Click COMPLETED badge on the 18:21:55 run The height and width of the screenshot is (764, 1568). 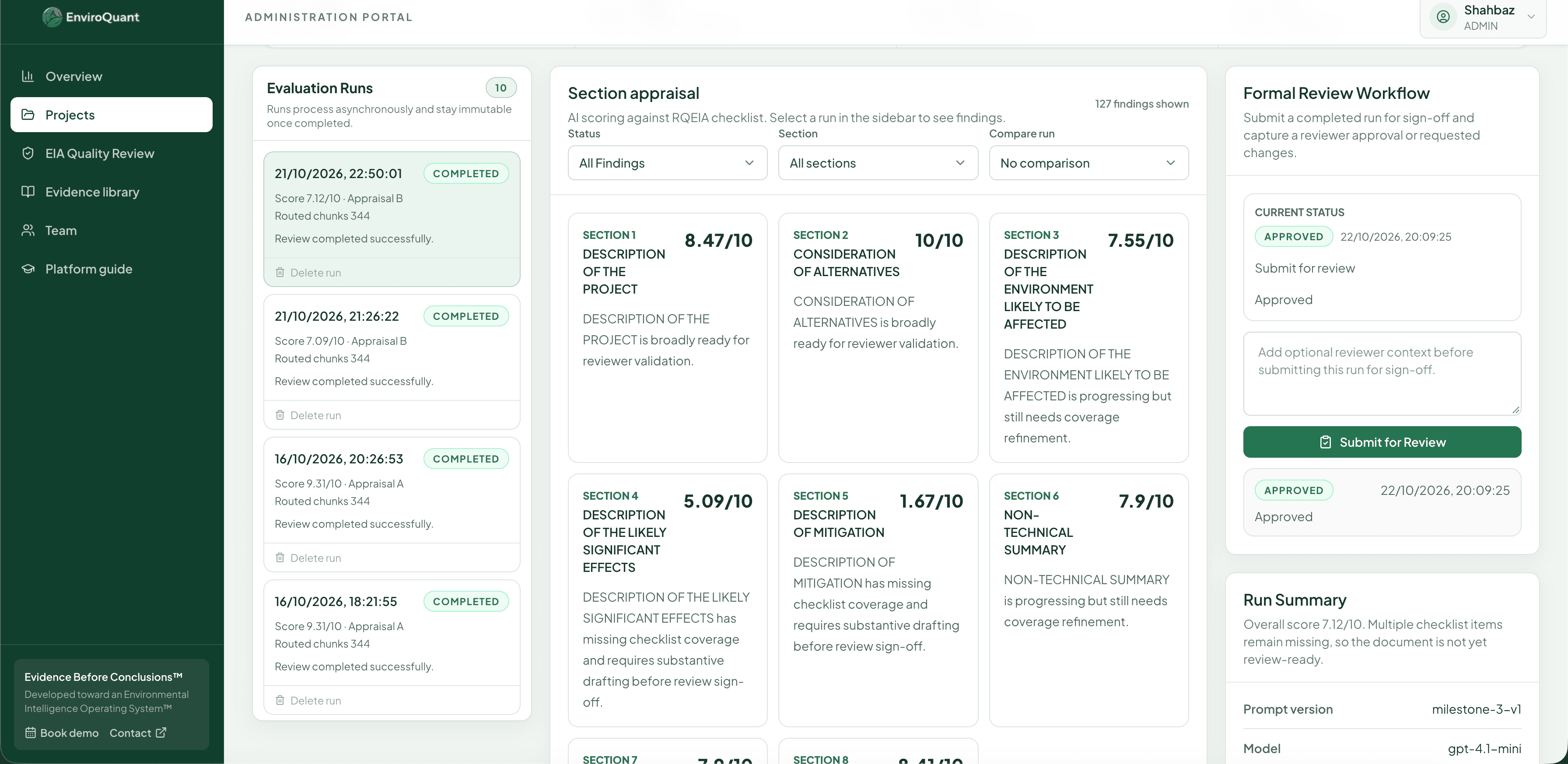click(465, 601)
